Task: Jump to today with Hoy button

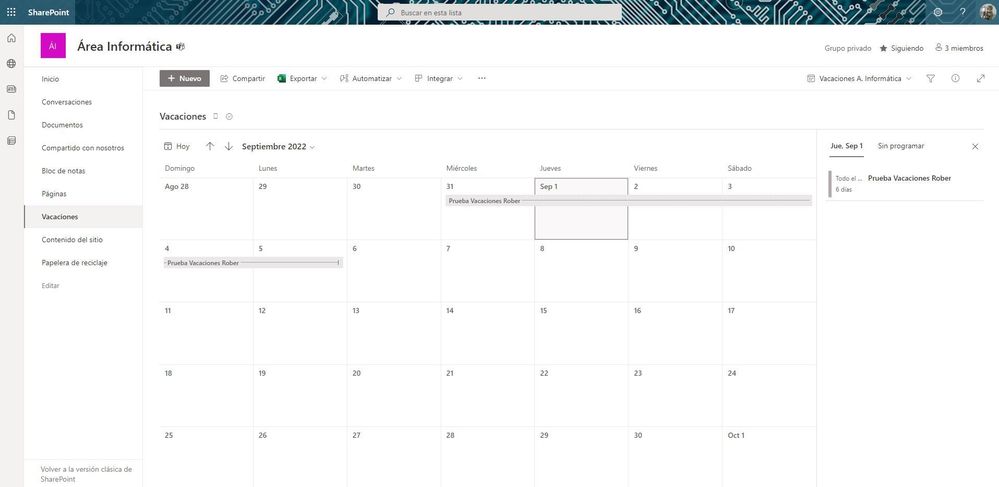Action: click(x=176, y=147)
